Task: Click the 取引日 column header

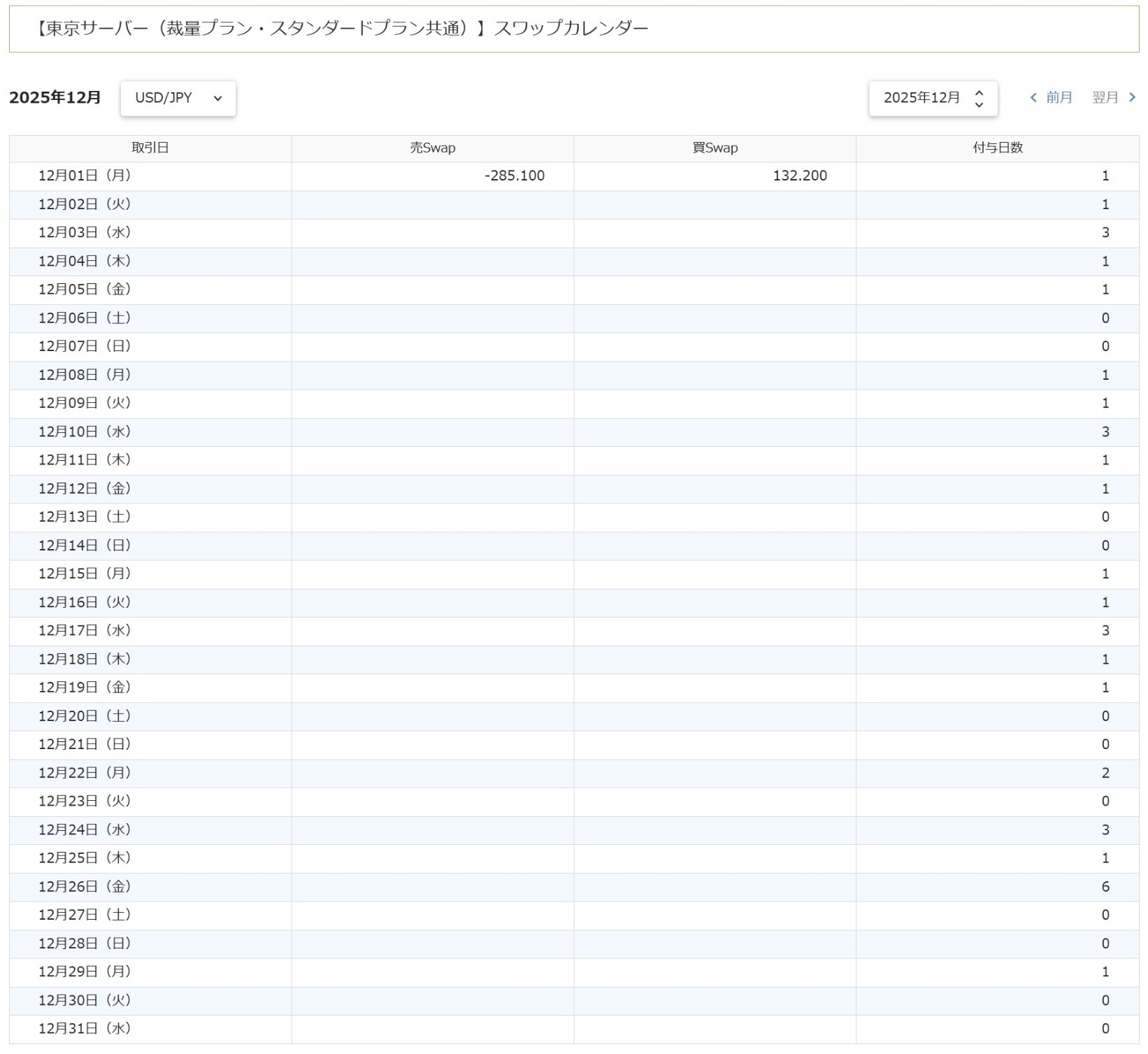Action: coord(150,148)
